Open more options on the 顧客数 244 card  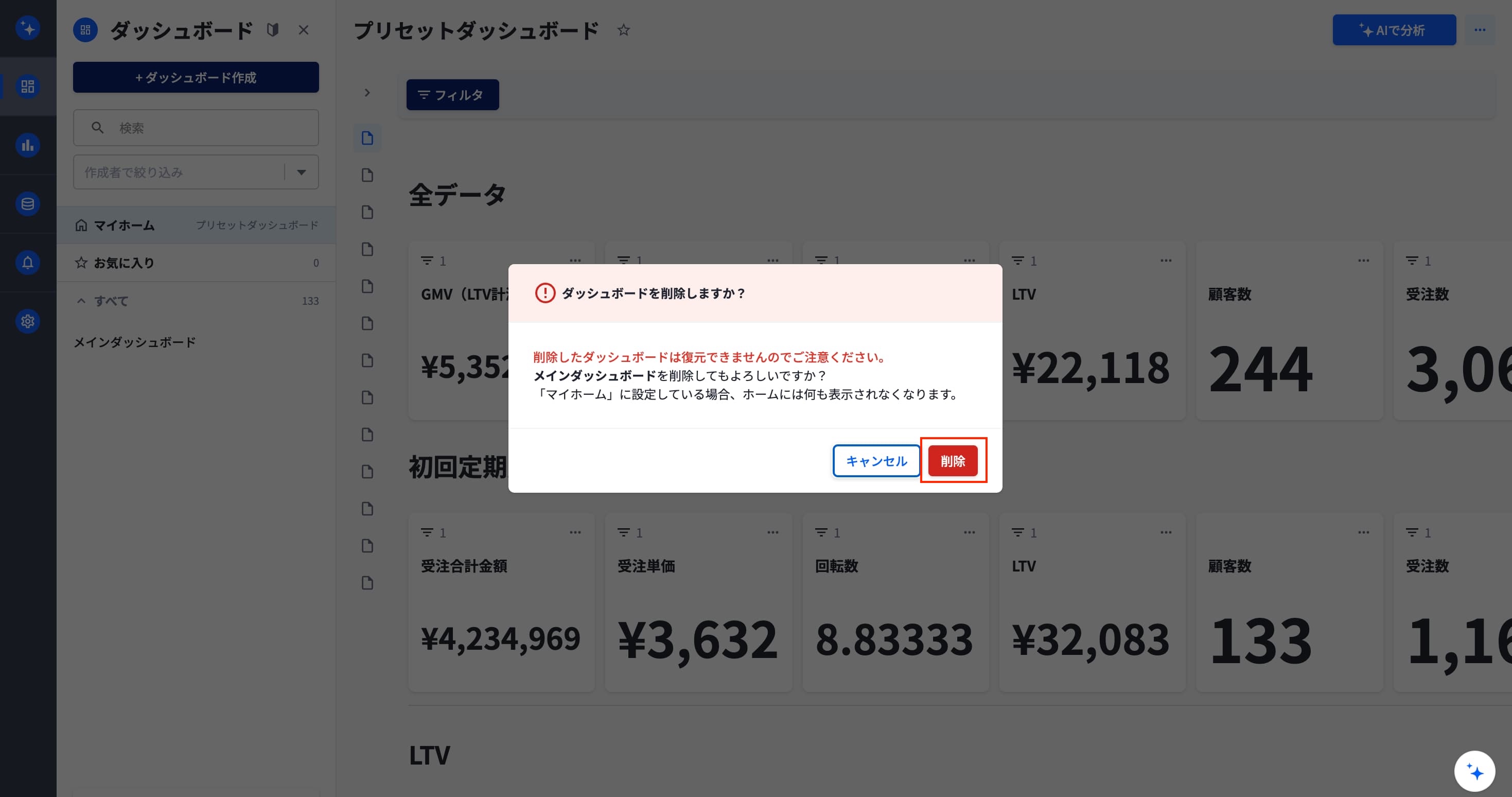pos(1363,260)
